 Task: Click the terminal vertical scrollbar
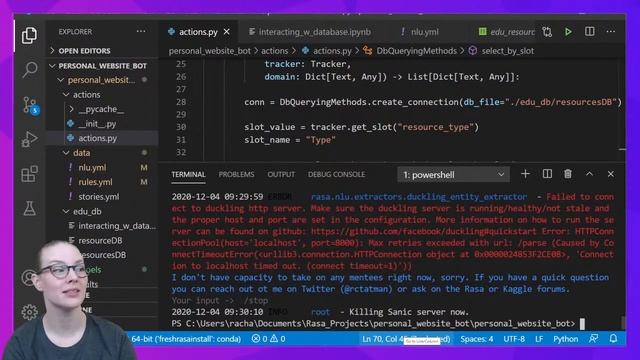[x=622, y=322]
